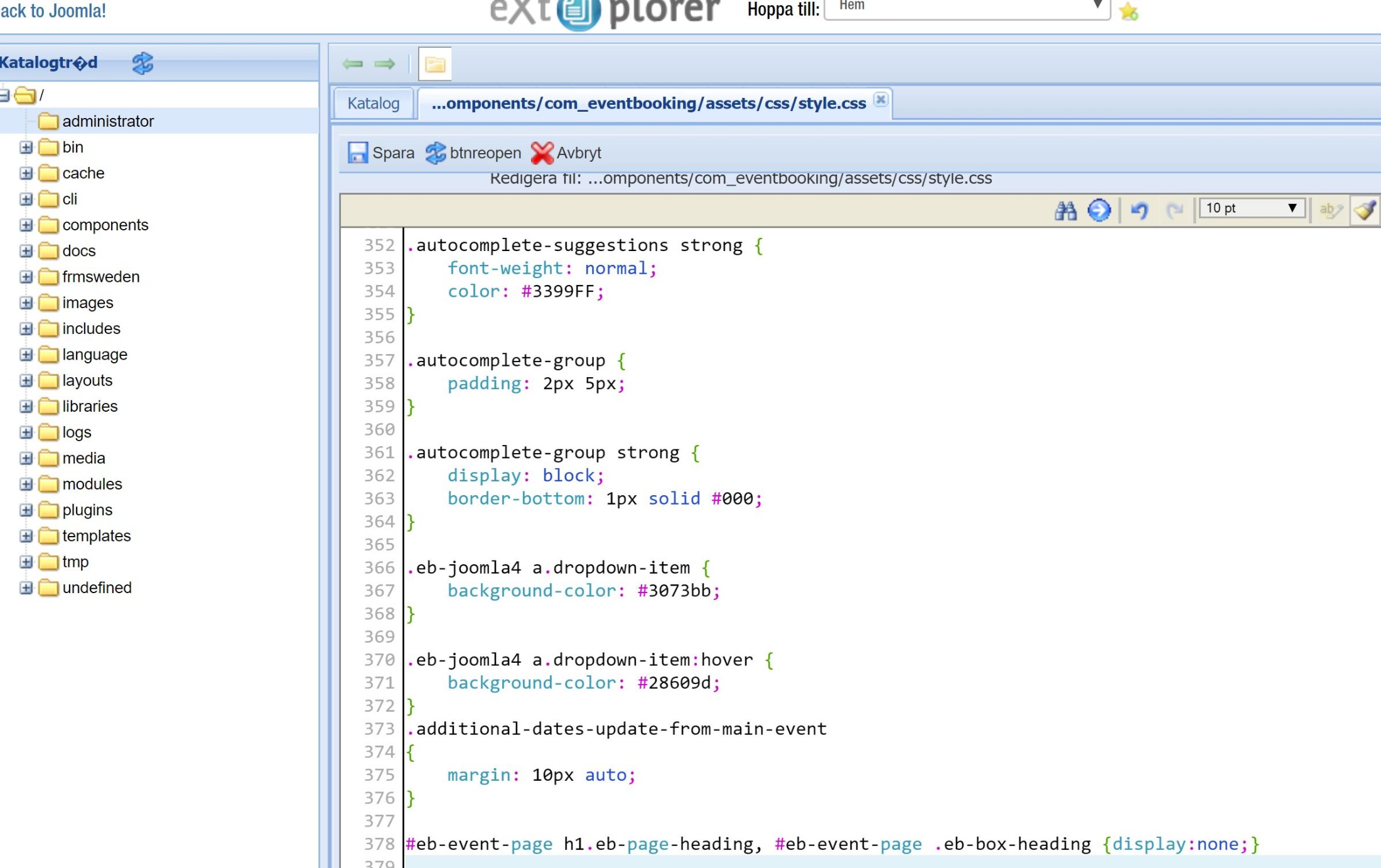The width and height of the screenshot is (1381, 868).
Task: Click the language folder icon
Action: 48,355
